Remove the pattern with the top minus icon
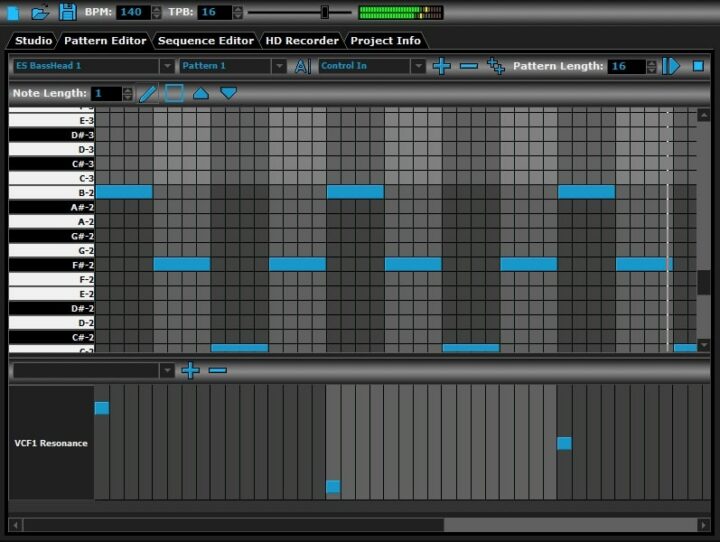The height and width of the screenshot is (542, 720). (x=468, y=66)
